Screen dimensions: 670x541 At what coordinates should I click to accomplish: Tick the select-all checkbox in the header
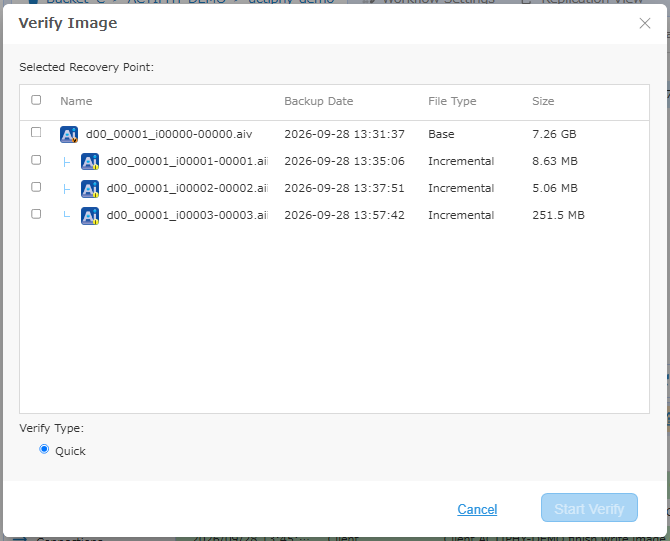36,100
